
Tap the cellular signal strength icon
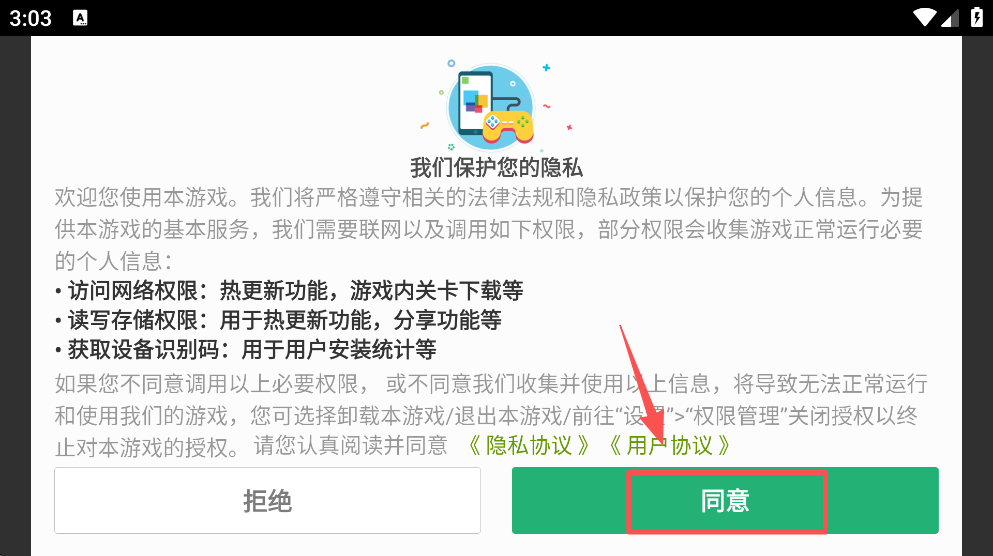point(949,18)
